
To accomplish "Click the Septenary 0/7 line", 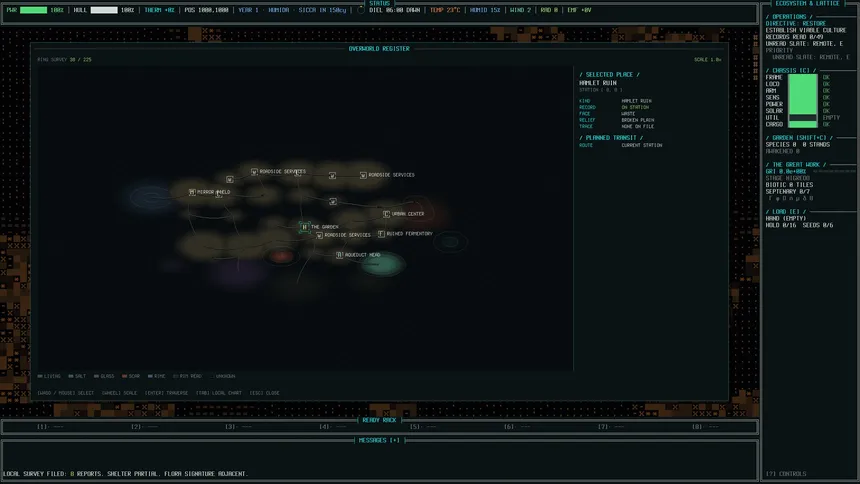I will point(788,192).
